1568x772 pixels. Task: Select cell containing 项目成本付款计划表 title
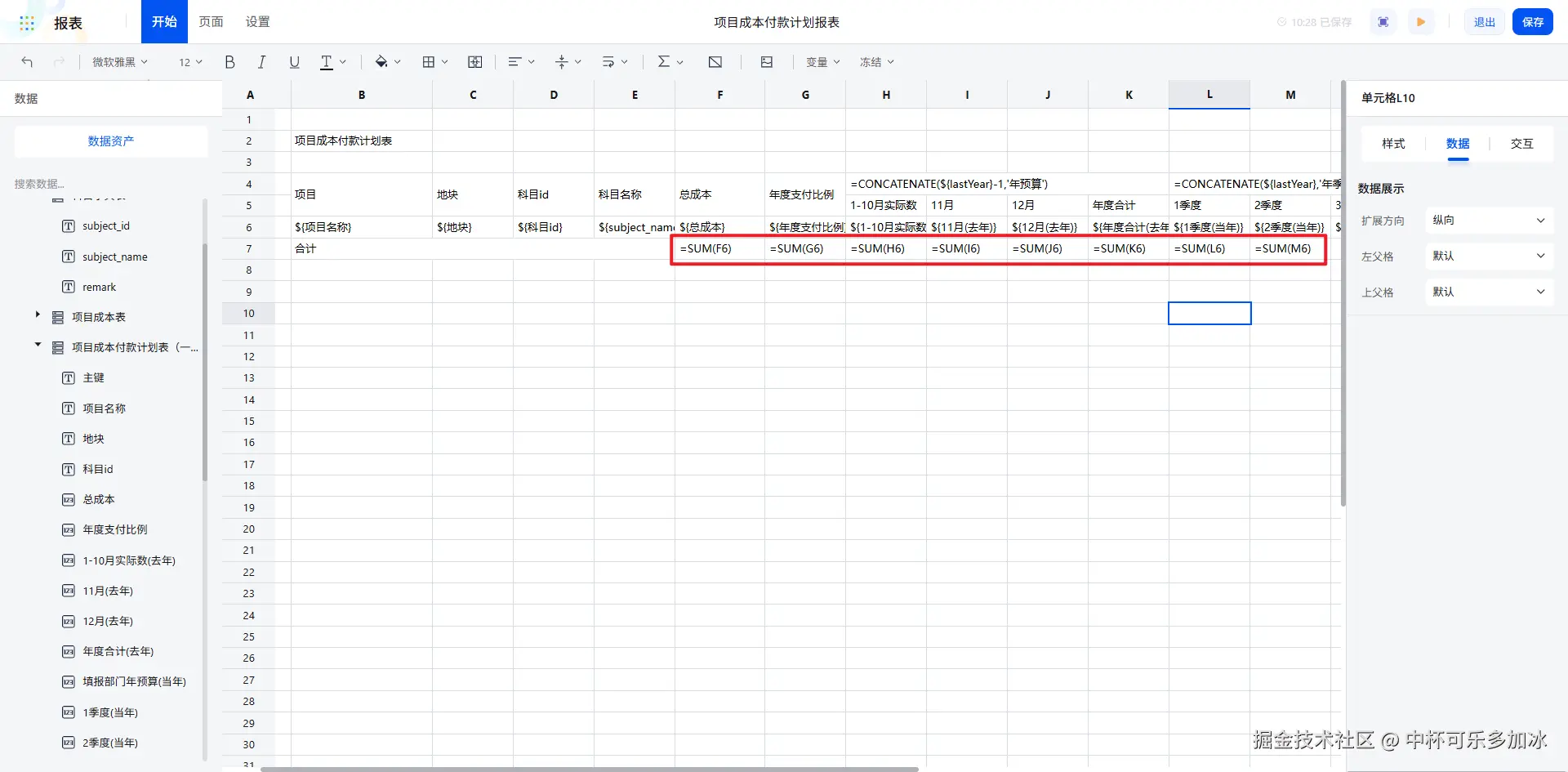point(362,141)
